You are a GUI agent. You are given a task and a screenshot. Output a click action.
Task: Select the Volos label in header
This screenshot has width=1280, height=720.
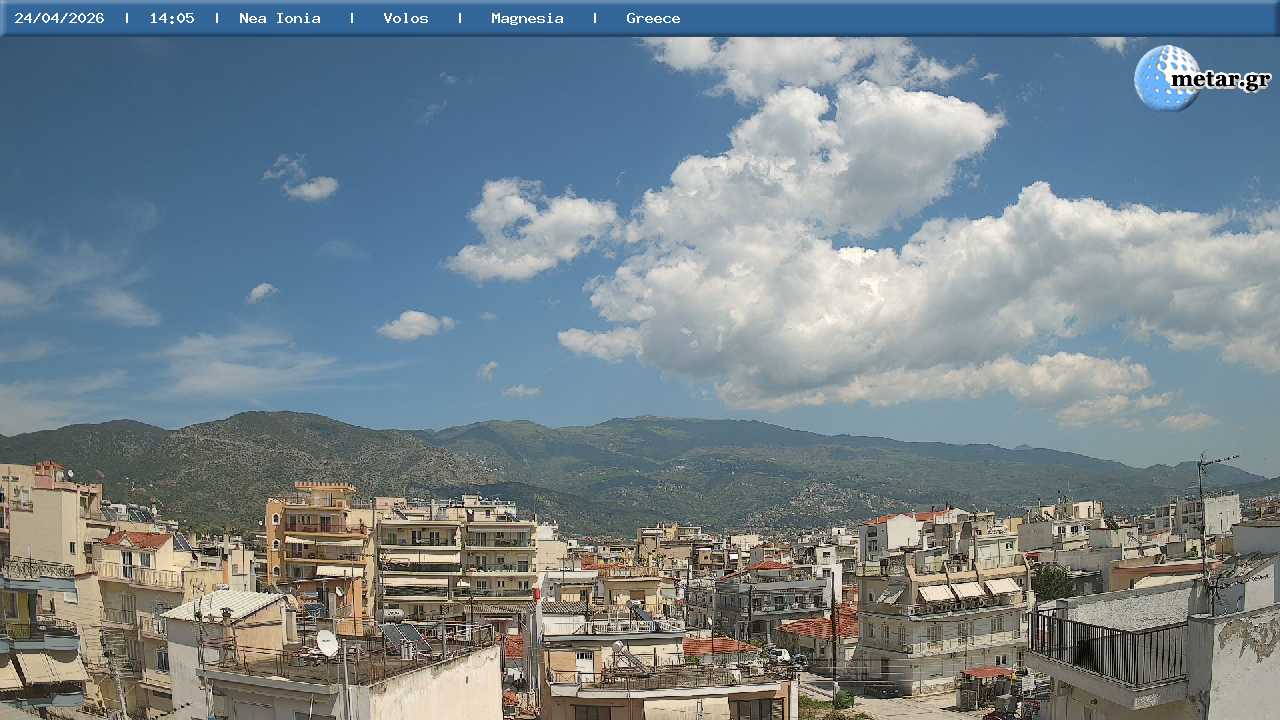406,18
